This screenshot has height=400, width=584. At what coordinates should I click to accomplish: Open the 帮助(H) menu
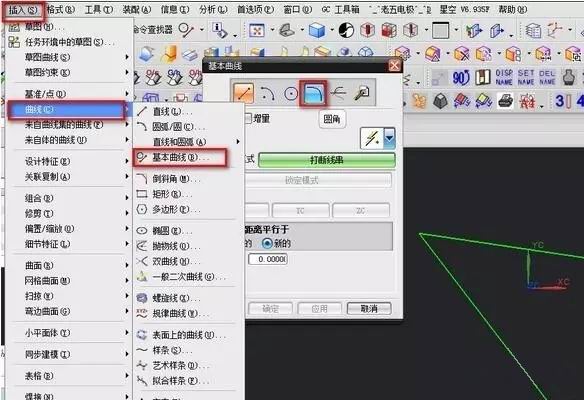pos(513,9)
